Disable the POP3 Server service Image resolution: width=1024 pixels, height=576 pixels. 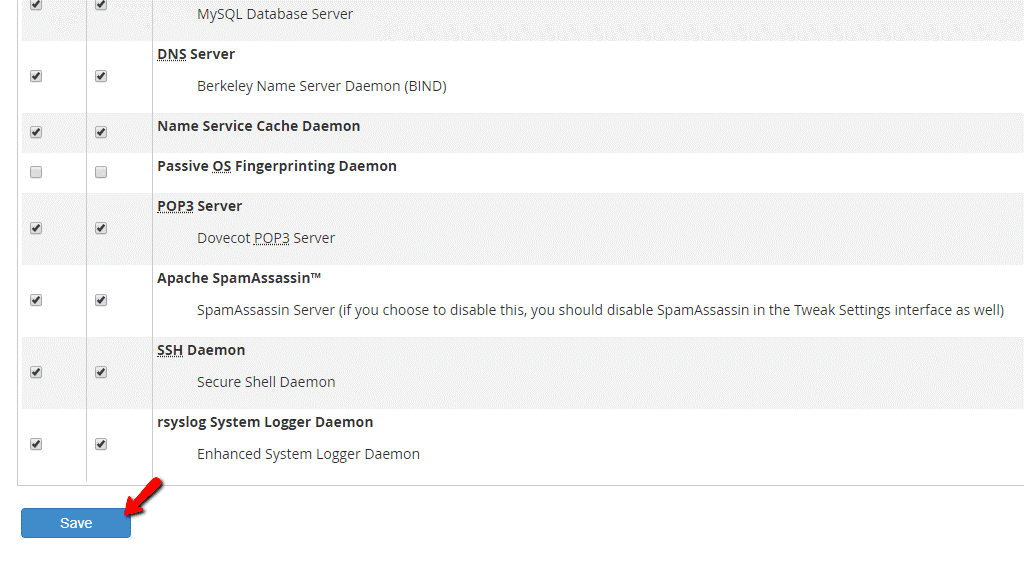[36, 228]
